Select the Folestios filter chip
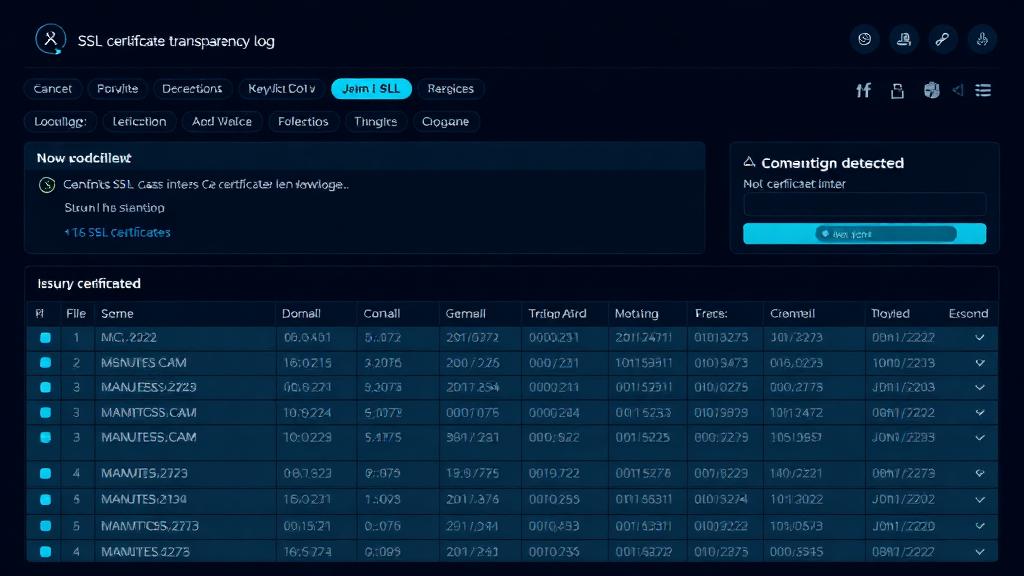This screenshot has width=1024, height=576. [303, 121]
